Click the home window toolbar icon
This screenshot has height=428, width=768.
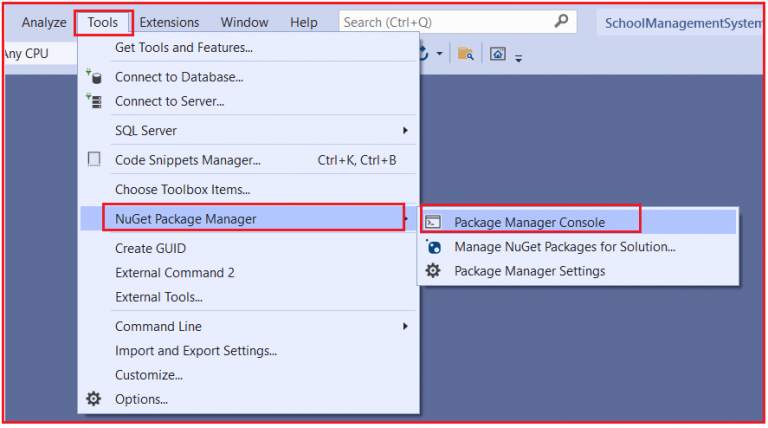(x=497, y=54)
